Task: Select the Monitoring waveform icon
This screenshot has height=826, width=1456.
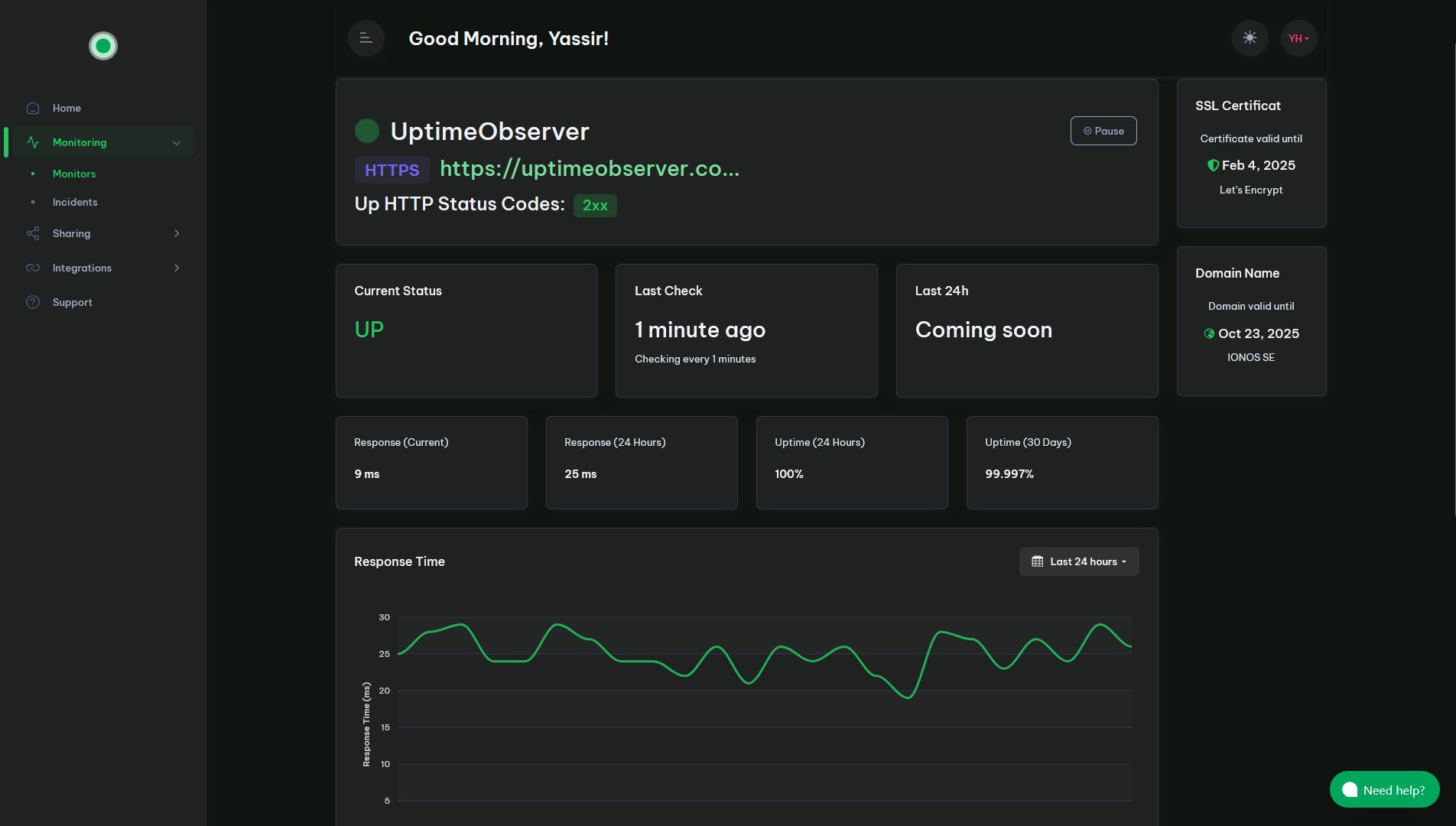Action: click(x=33, y=142)
